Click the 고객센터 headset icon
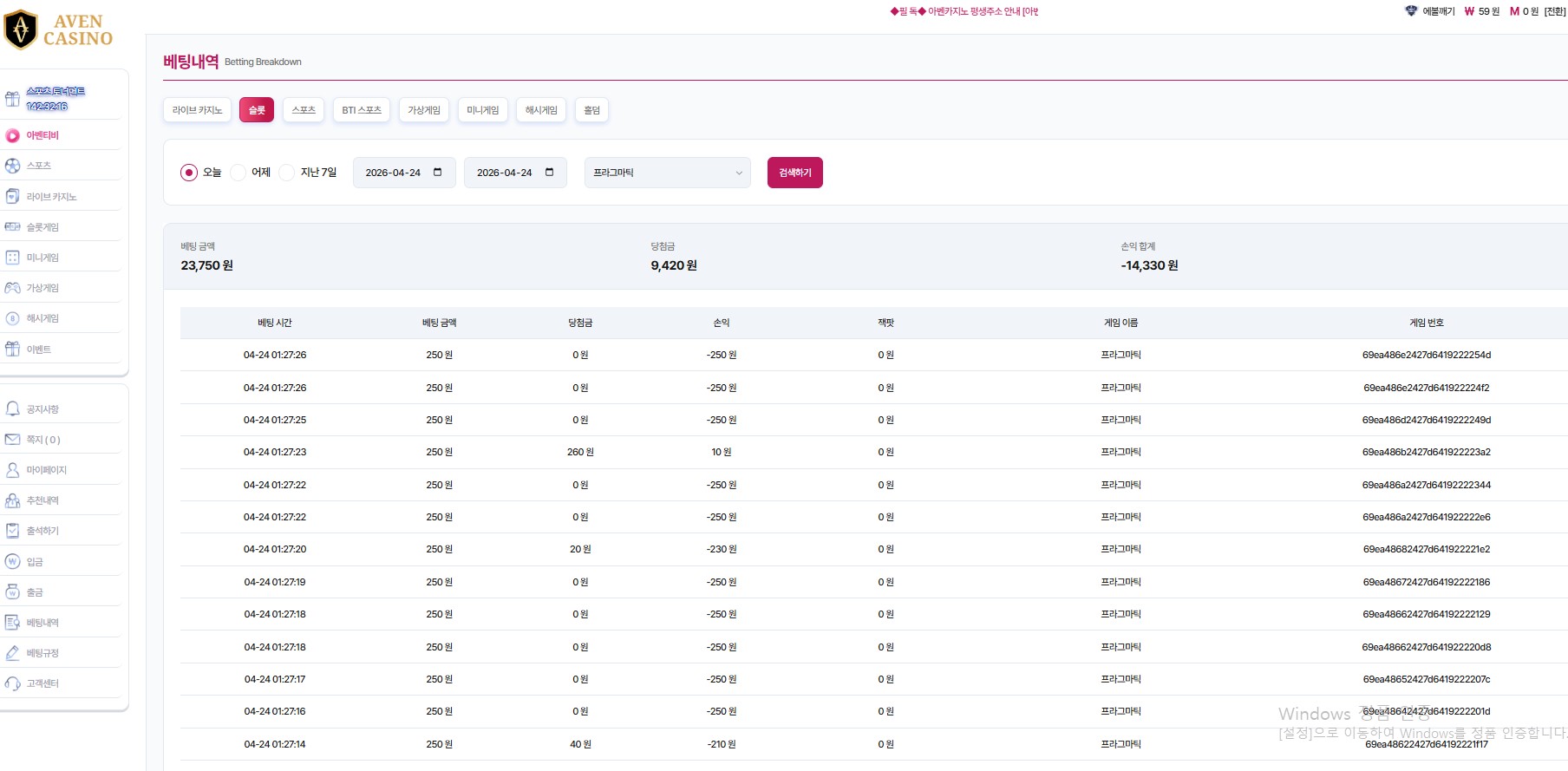Image resolution: width=1568 pixels, height=771 pixels. tap(12, 683)
